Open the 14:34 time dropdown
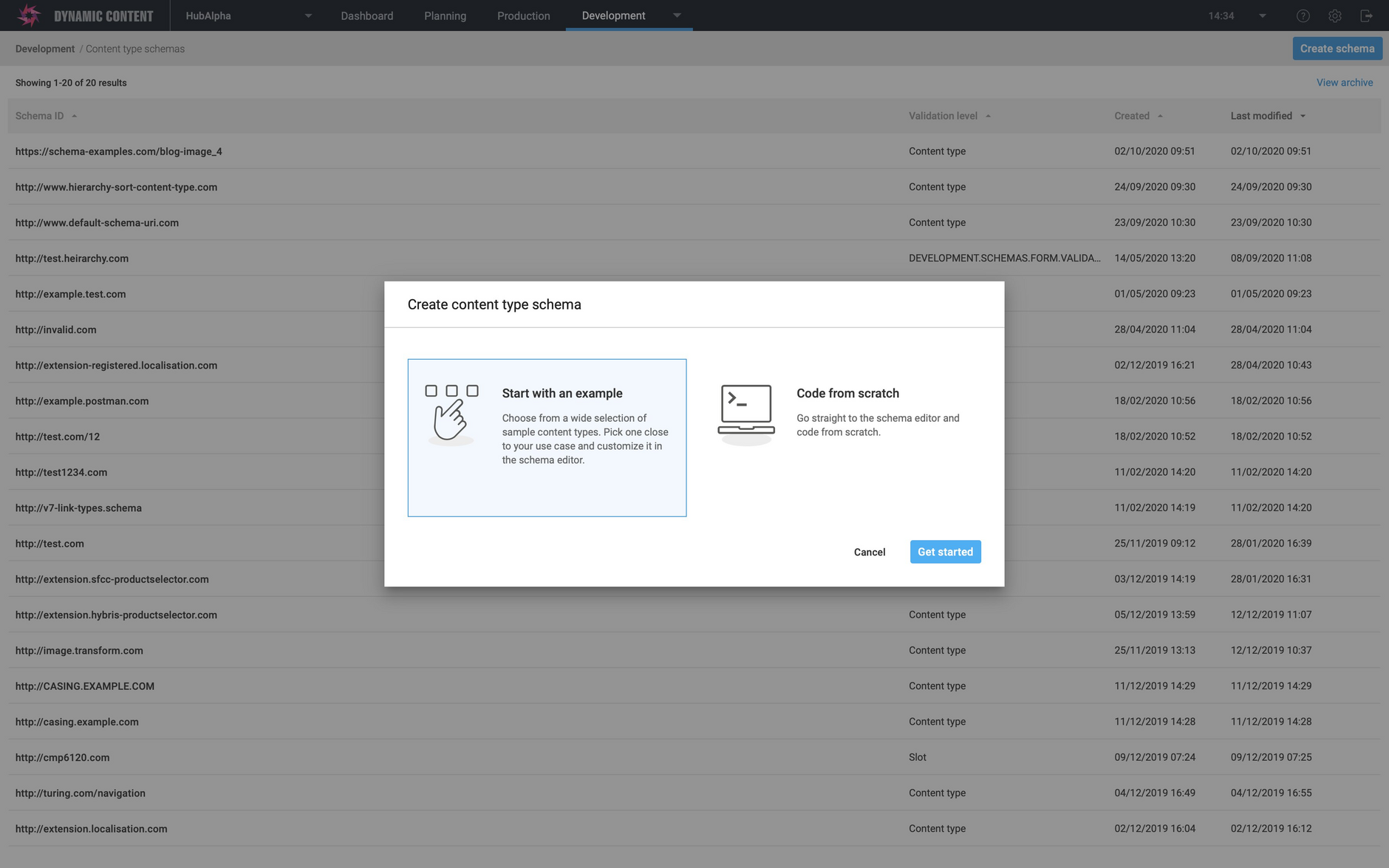Viewport: 1389px width, 868px height. [1237, 16]
